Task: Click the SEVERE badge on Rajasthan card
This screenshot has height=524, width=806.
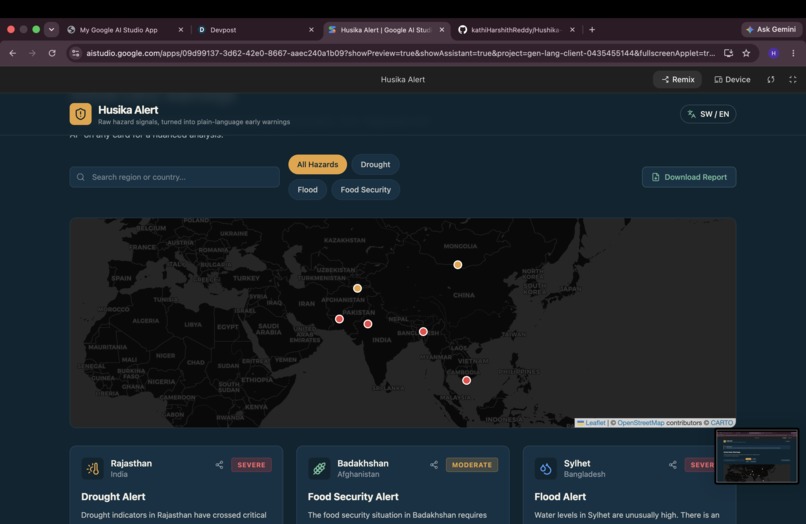Action: [x=251, y=465]
